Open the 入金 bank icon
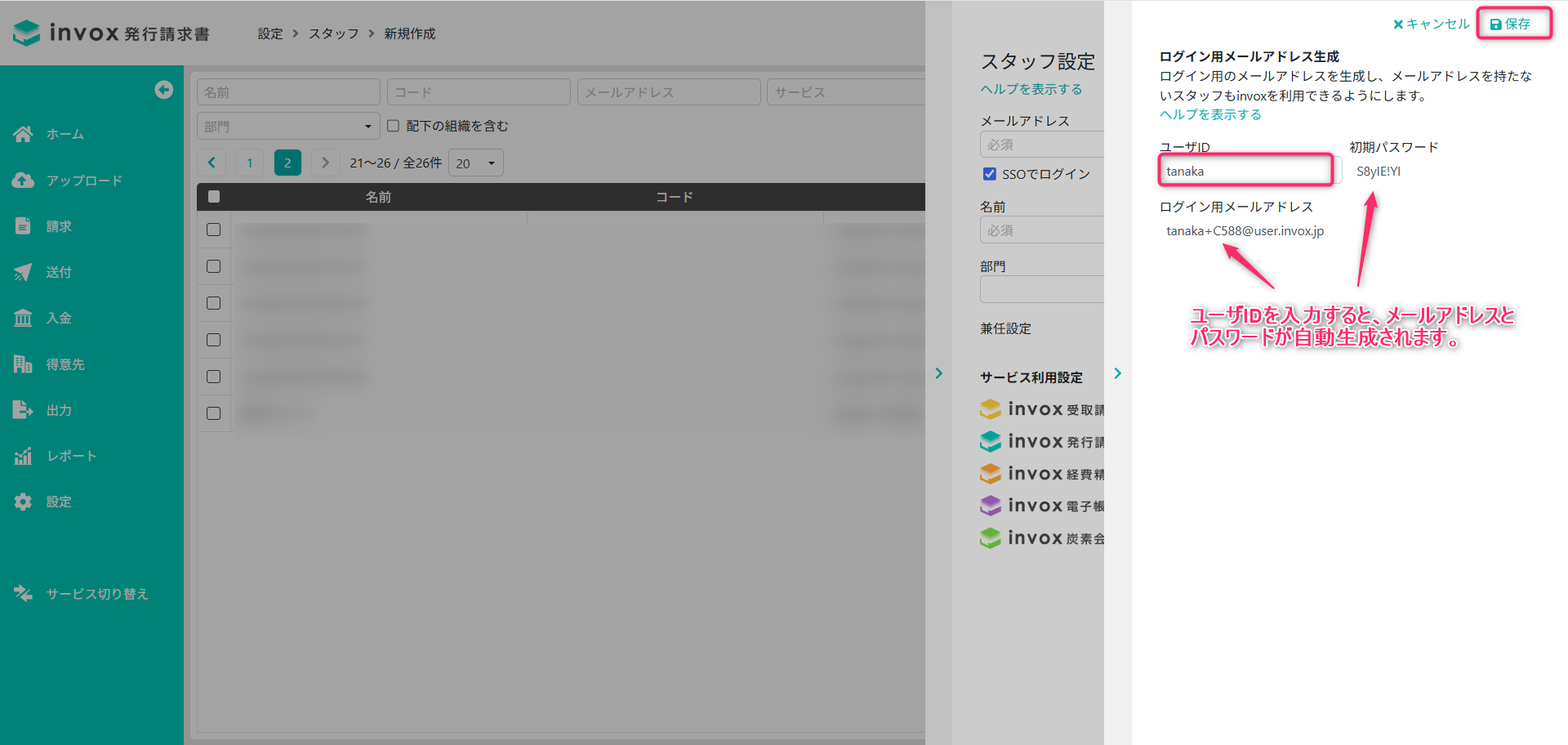 23,318
